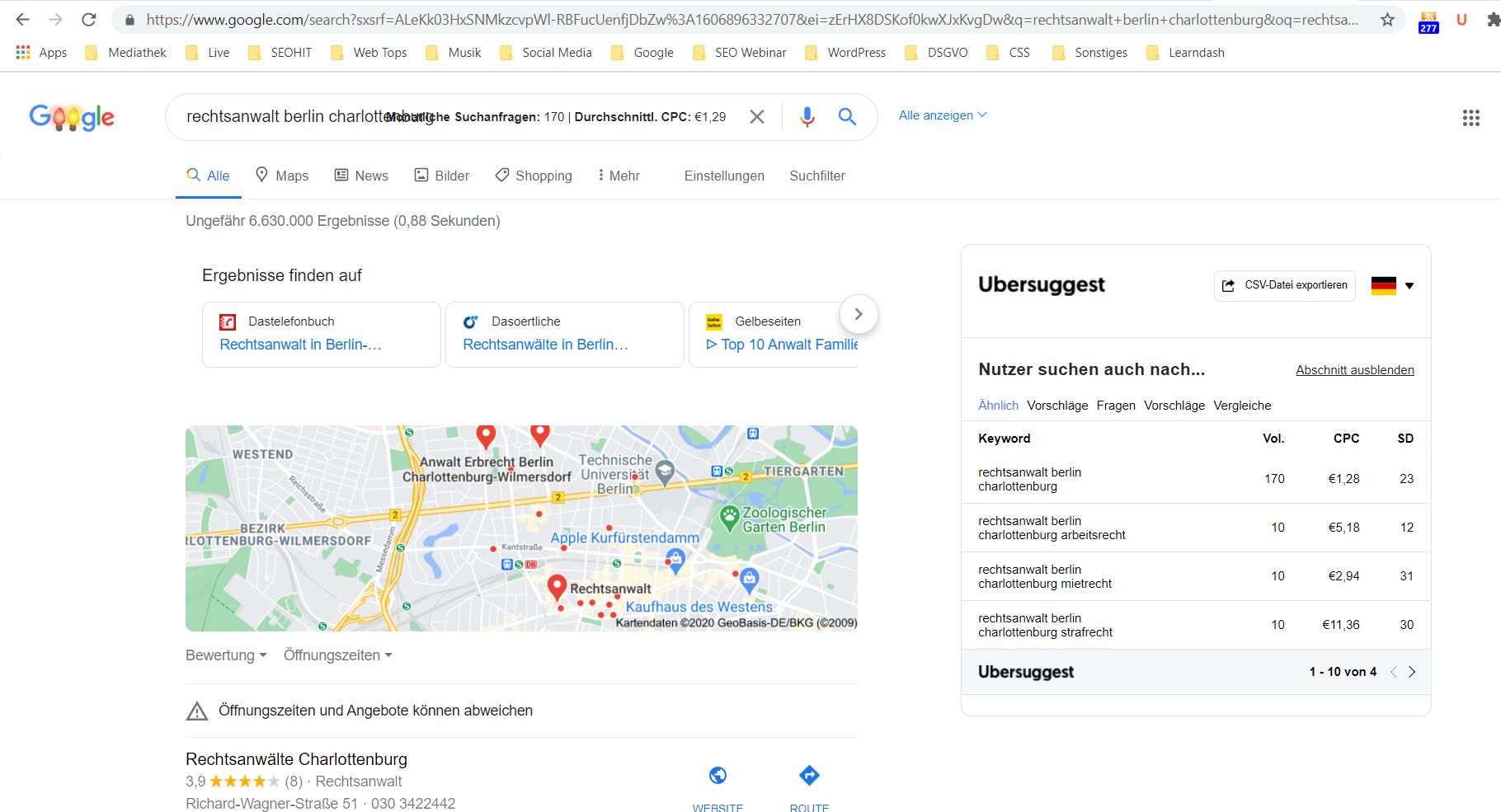Switch to the Maps search tab
The image size is (1501, 812).
pyautogui.click(x=282, y=176)
